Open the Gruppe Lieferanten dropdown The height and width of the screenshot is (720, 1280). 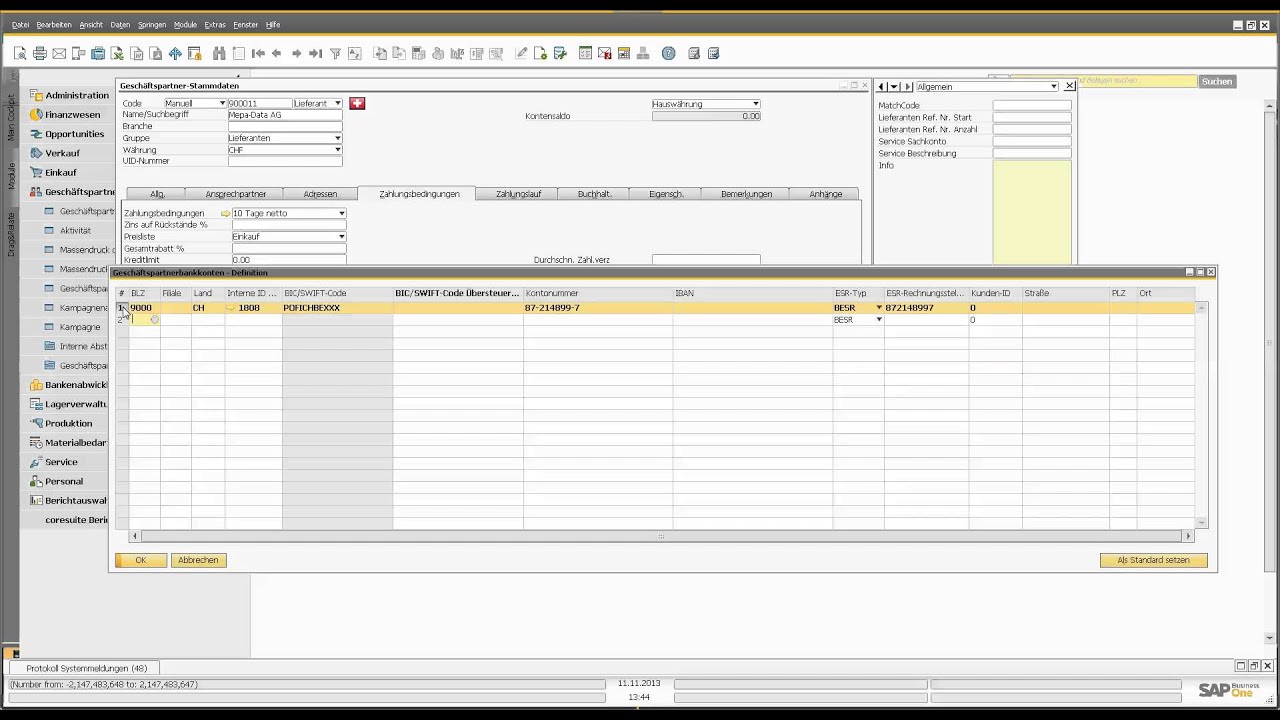tap(337, 138)
